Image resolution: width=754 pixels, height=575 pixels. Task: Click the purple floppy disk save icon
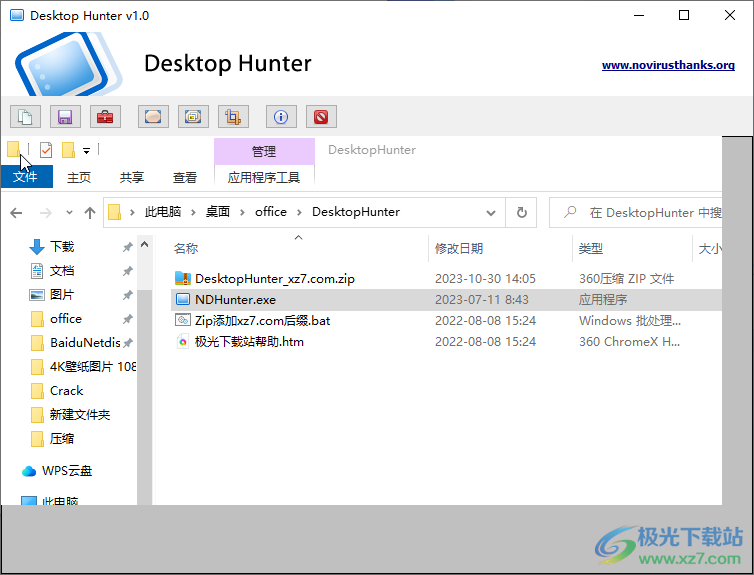point(65,117)
